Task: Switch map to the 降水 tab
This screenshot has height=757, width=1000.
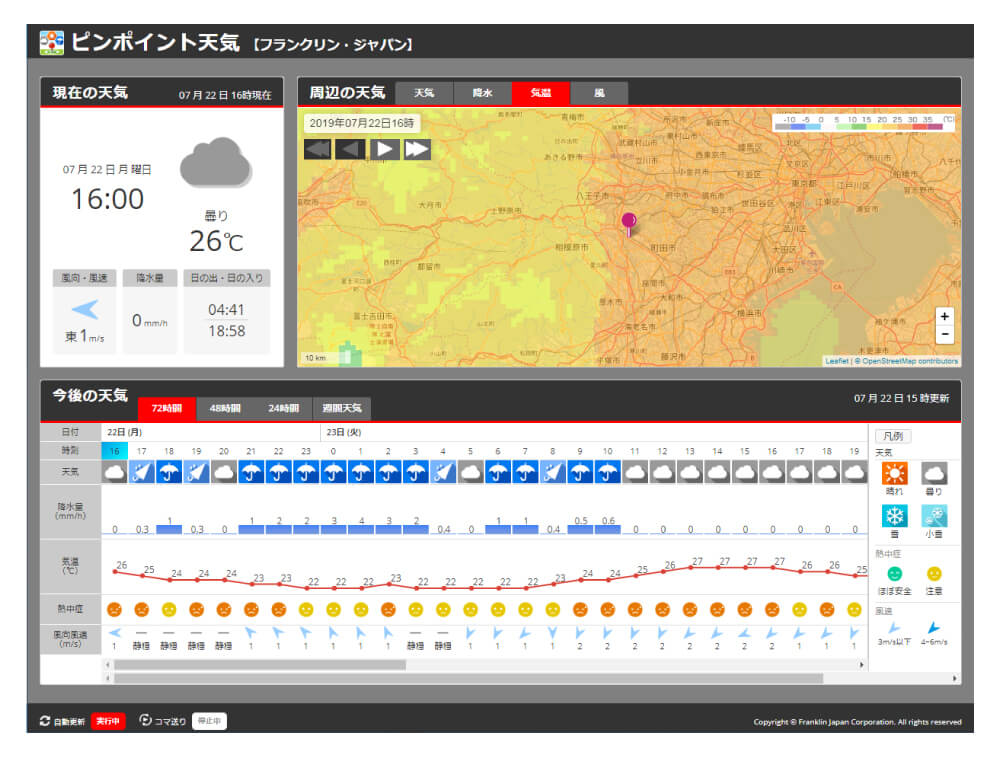Action: [482, 93]
